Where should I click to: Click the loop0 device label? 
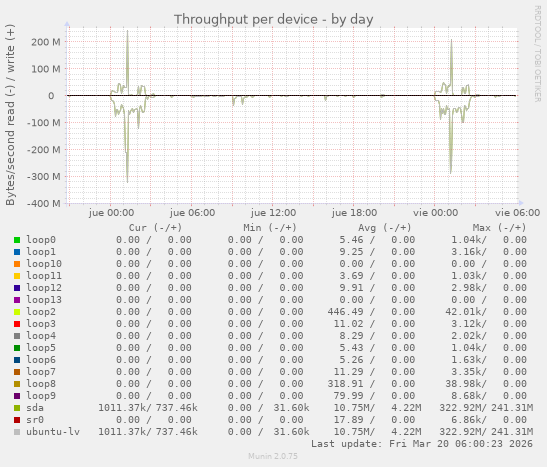(x=41, y=240)
